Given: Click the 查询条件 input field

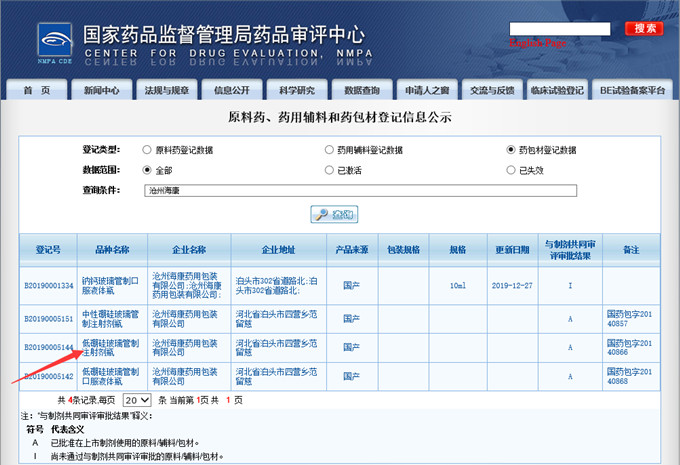Looking at the screenshot, I should pyautogui.click(x=360, y=189).
